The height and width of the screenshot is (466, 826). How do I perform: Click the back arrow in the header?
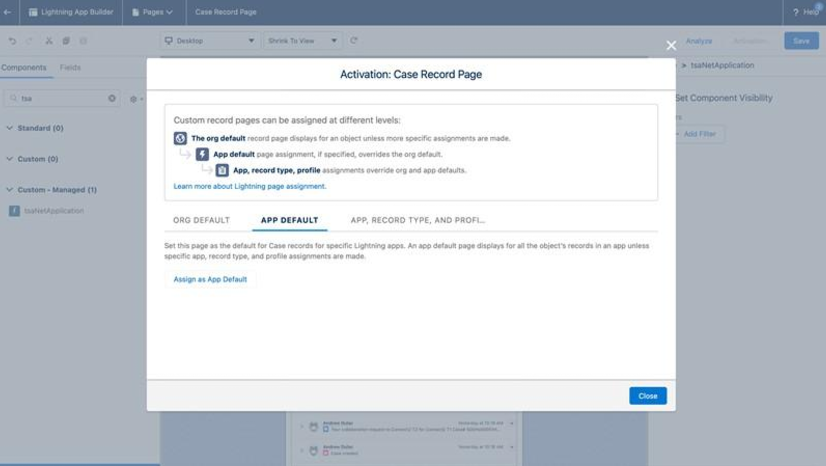point(8,12)
